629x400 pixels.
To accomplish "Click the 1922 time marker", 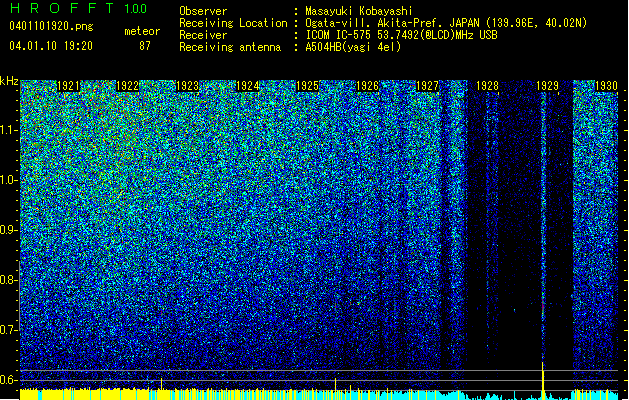I will point(128,86).
